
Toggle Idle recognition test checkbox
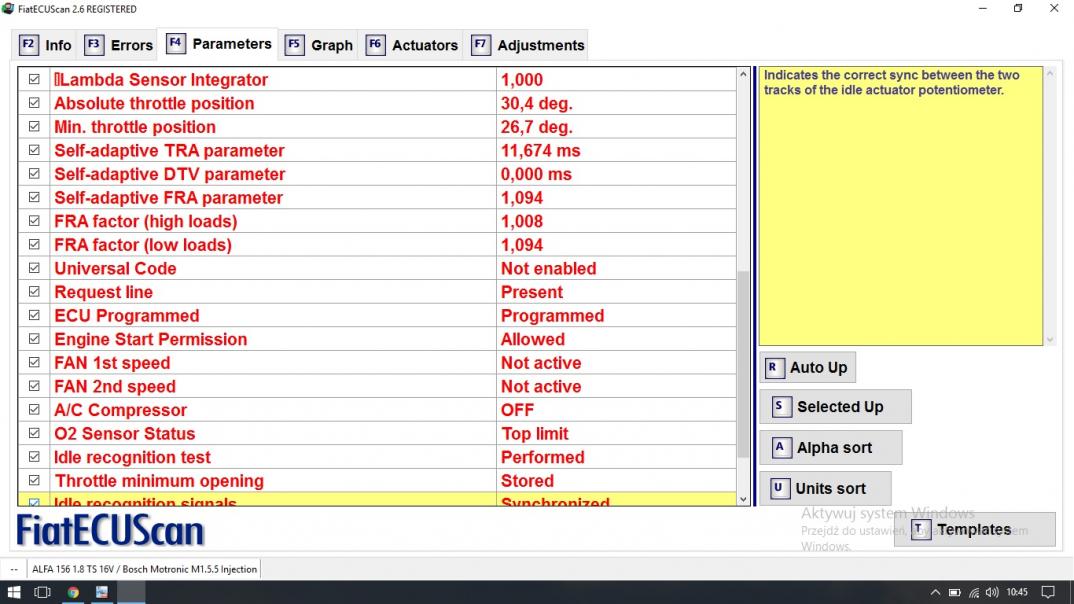tap(34, 457)
